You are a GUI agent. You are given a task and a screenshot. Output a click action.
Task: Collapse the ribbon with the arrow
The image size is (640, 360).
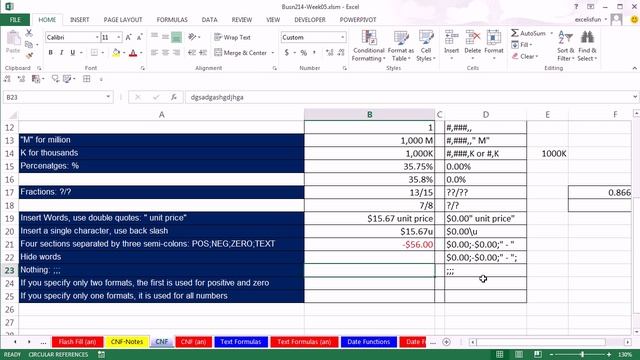634,68
